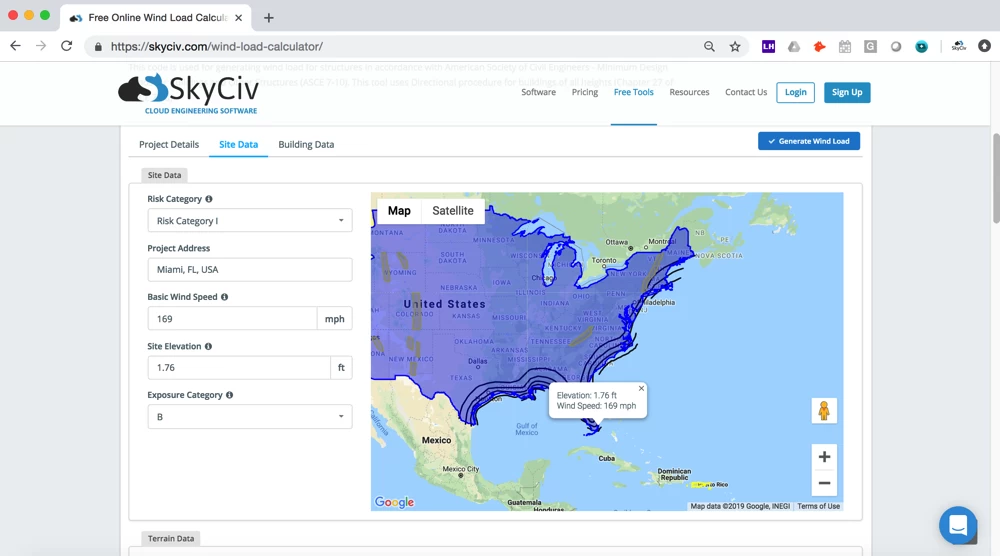The image size is (1000, 556).
Task: Show Risk Category info tooltip icon
Action: pos(209,199)
